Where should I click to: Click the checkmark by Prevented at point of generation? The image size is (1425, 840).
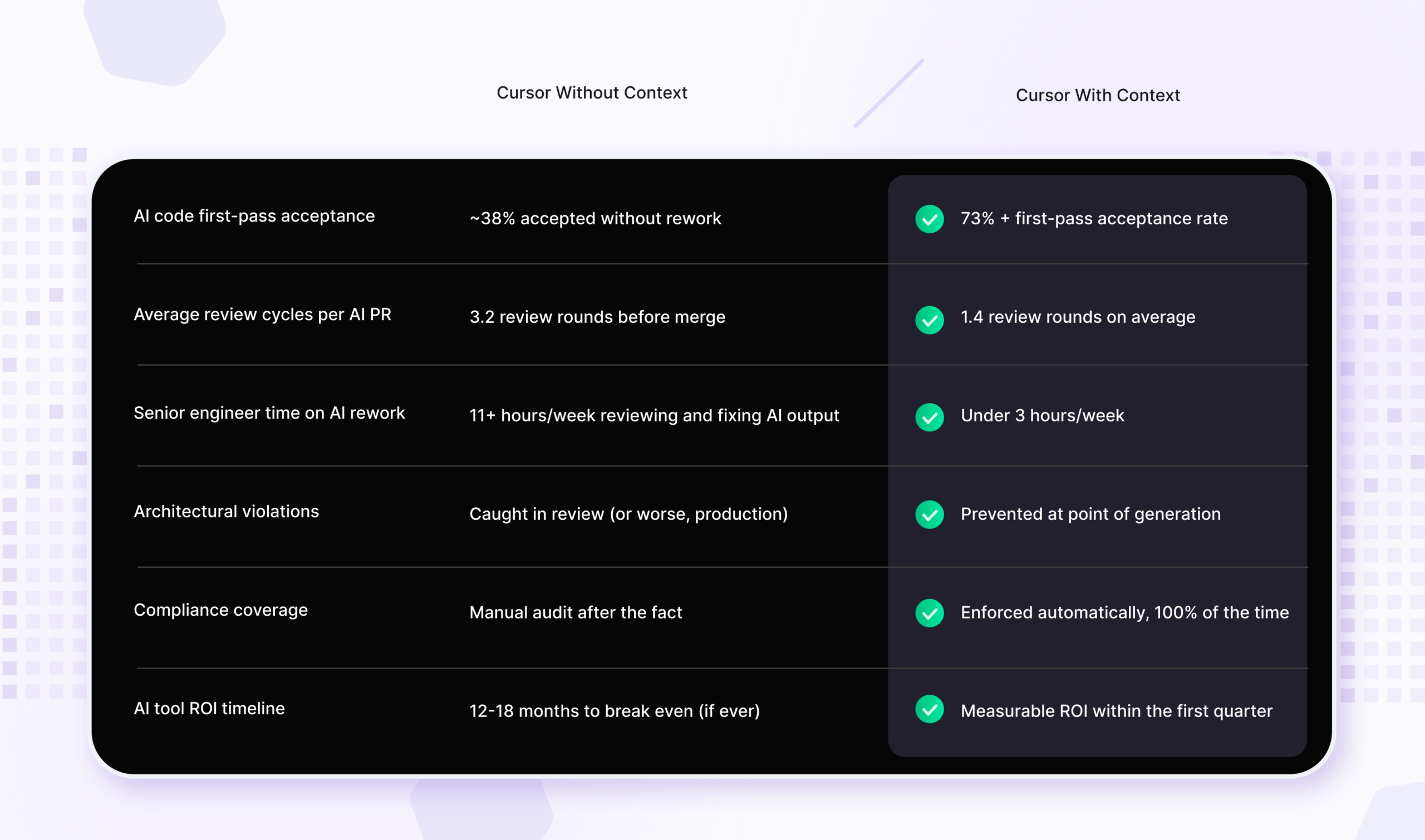(x=929, y=514)
